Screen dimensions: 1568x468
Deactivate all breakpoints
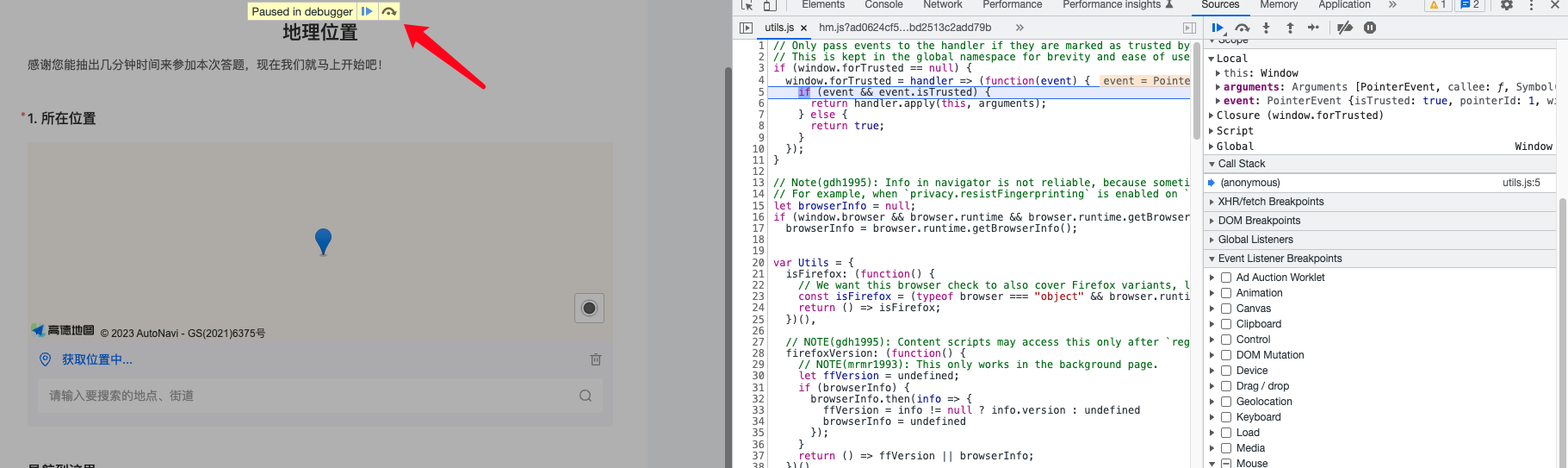1344,28
